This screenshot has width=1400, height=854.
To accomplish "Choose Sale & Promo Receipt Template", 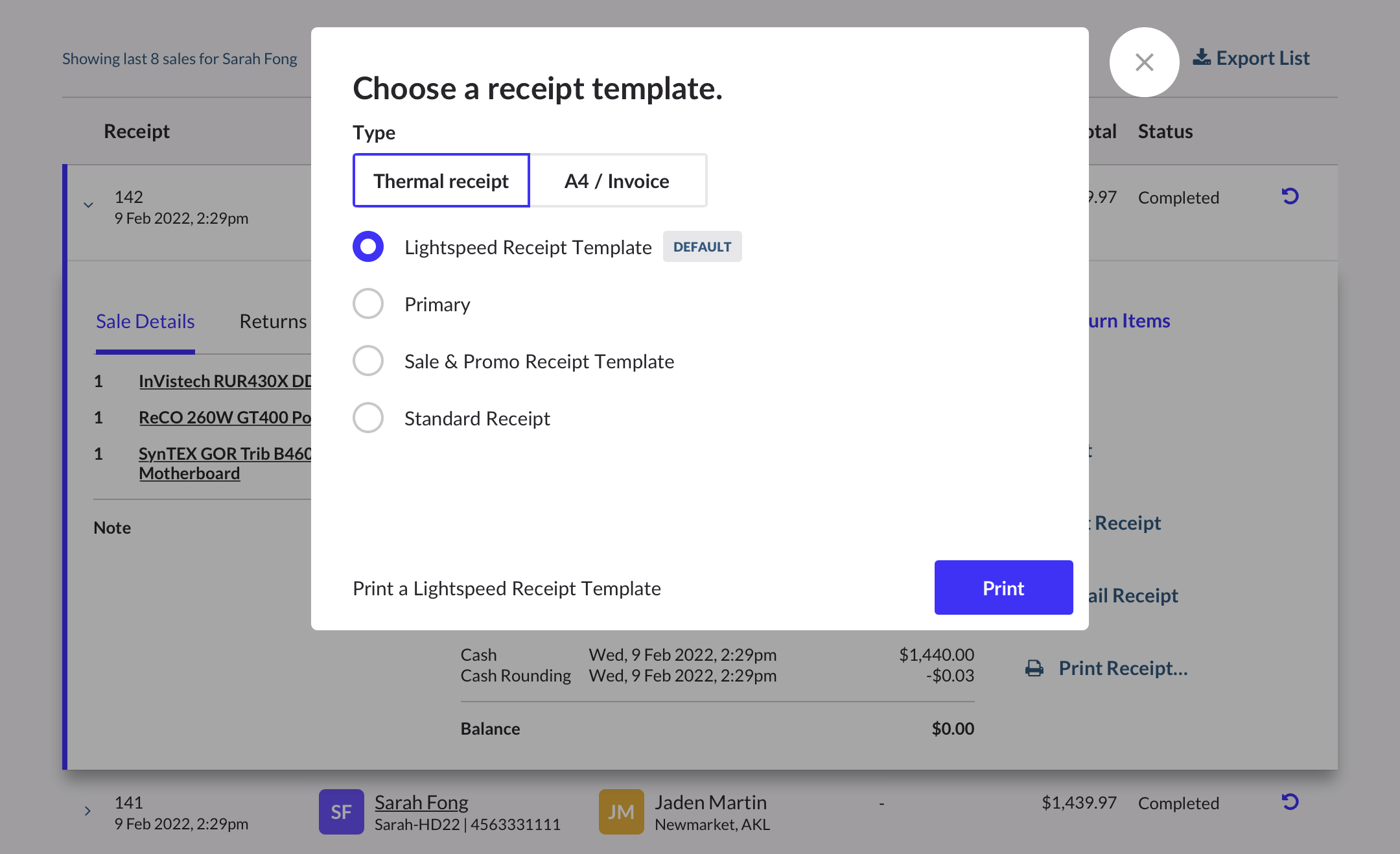I will pos(368,361).
